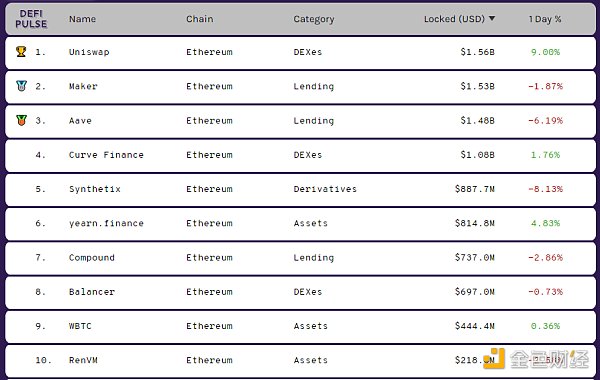Viewport: 600px width, 380px height.
Task: Open the yearn.finance project entry
Action: pyautogui.click(x=106, y=223)
